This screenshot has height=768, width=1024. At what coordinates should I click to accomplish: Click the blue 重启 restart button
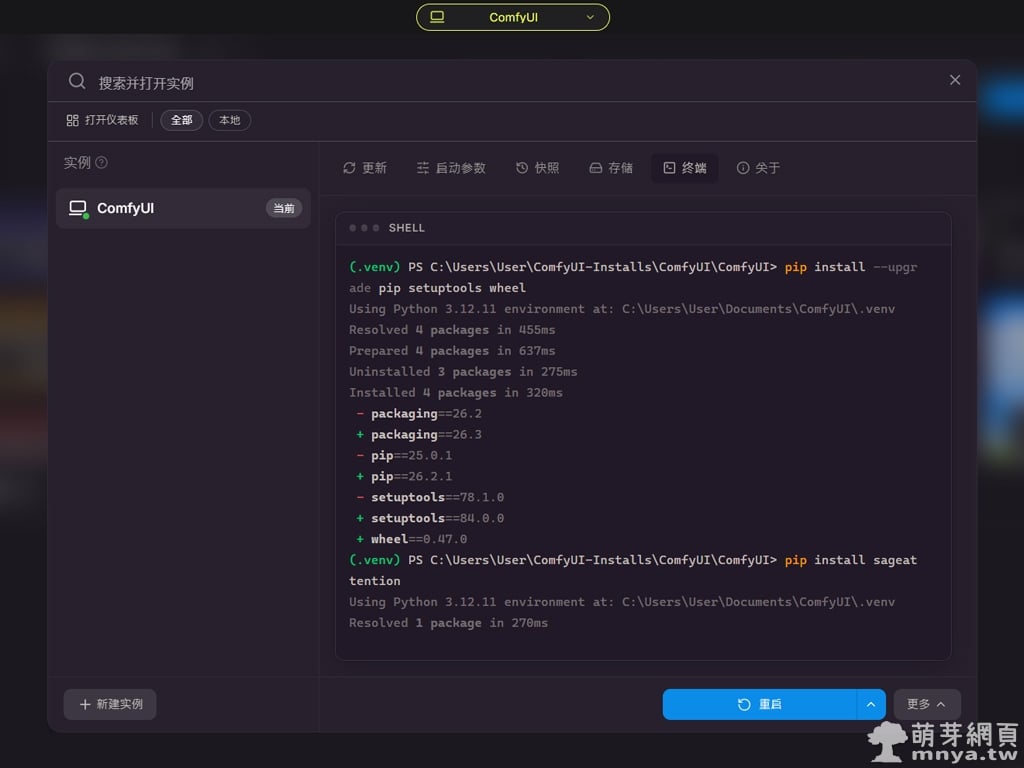760,705
